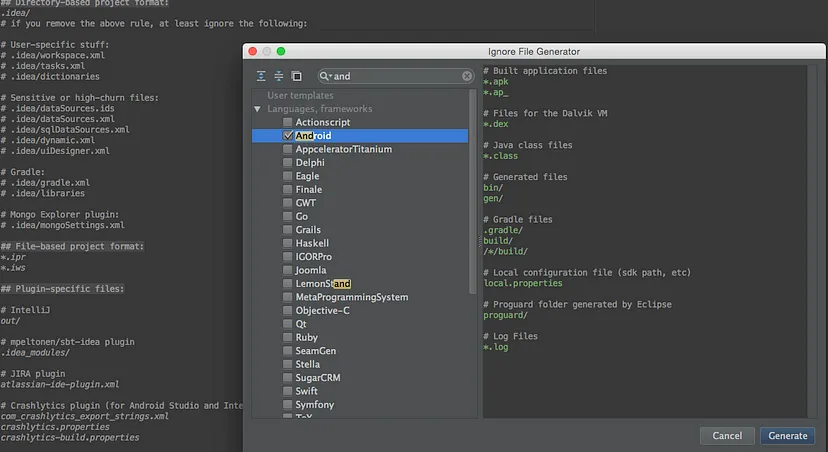Click 'crashlytics.properties' in background editor
Viewport: 828px width, 452px height.
55,427
